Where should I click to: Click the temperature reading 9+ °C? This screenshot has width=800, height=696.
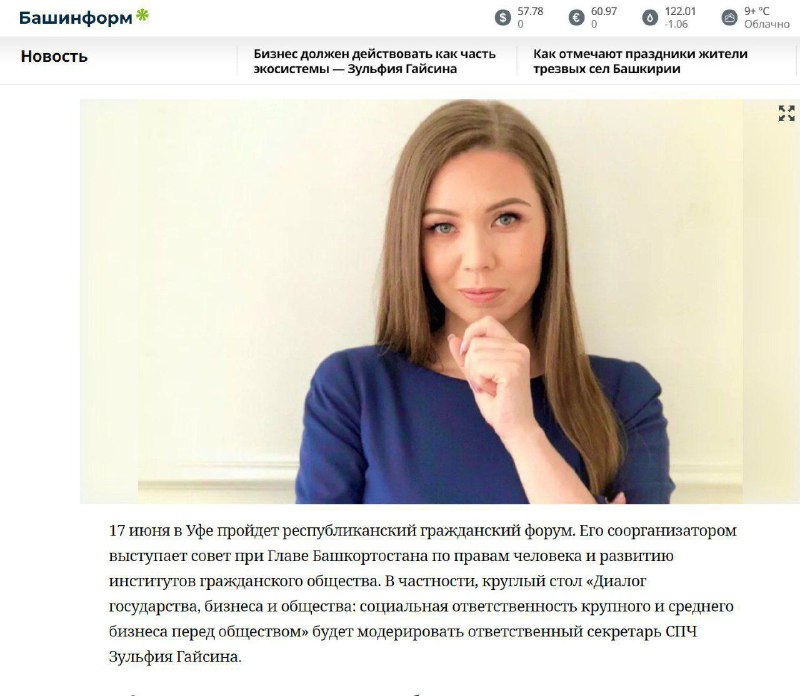coord(757,11)
